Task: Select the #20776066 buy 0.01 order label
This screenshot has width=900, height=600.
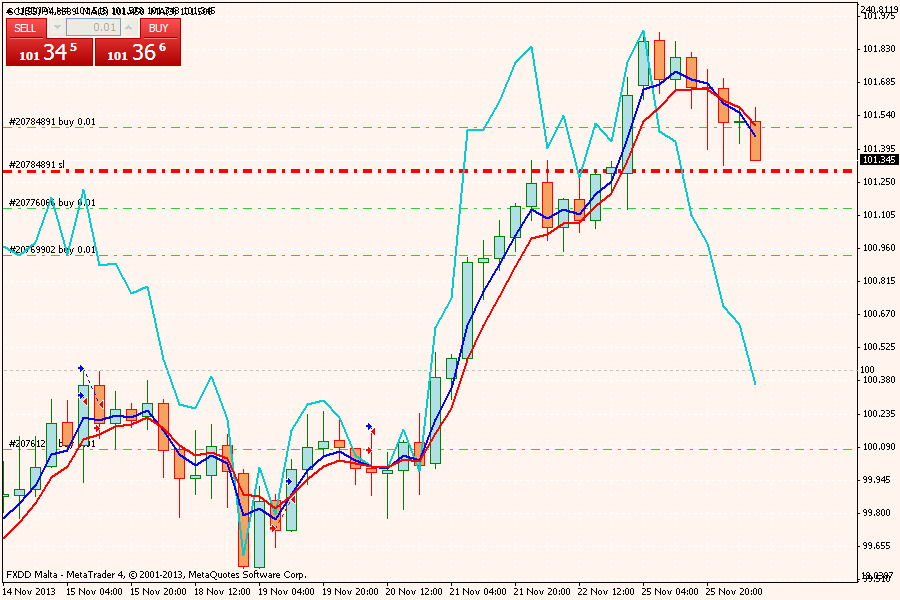Action: [52, 203]
